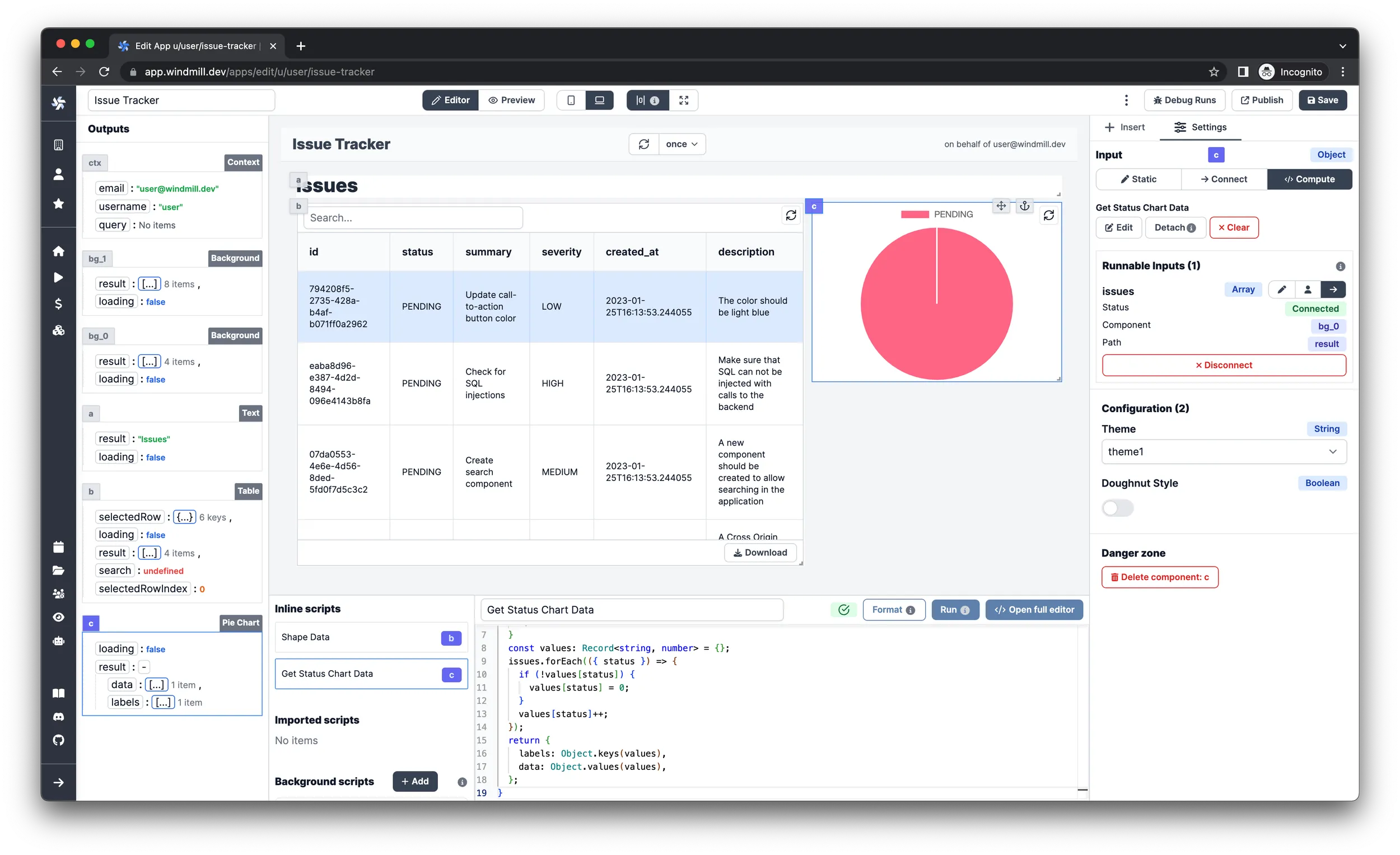Open the eye monitoring icon in the sidebar
The height and width of the screenshot is (855, 1400).
pyautogui.click(x=59, y=617)
